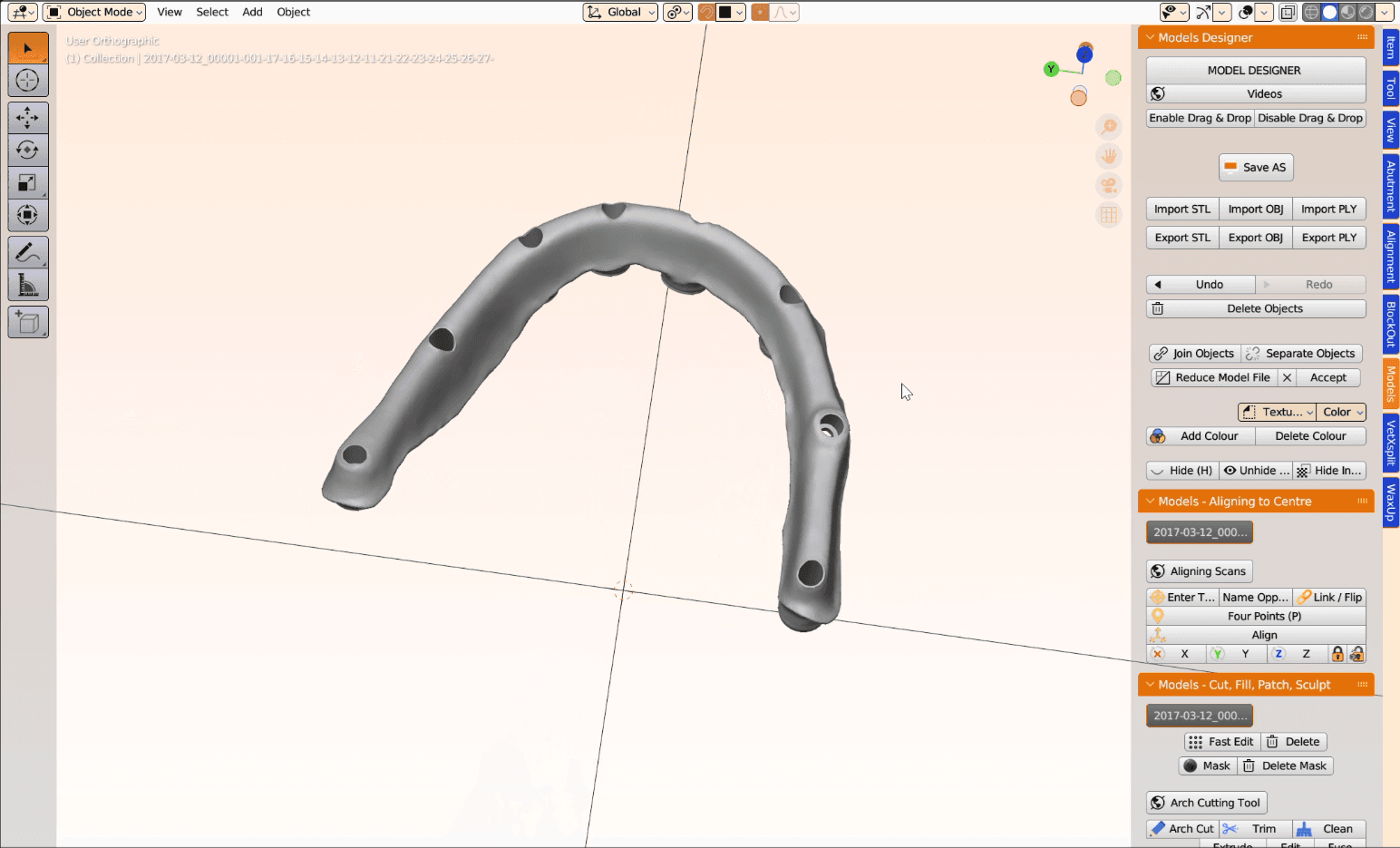1400x848 pixels.
Task: Open the Global transform orientation dropdown
Action: pos(620,12)
